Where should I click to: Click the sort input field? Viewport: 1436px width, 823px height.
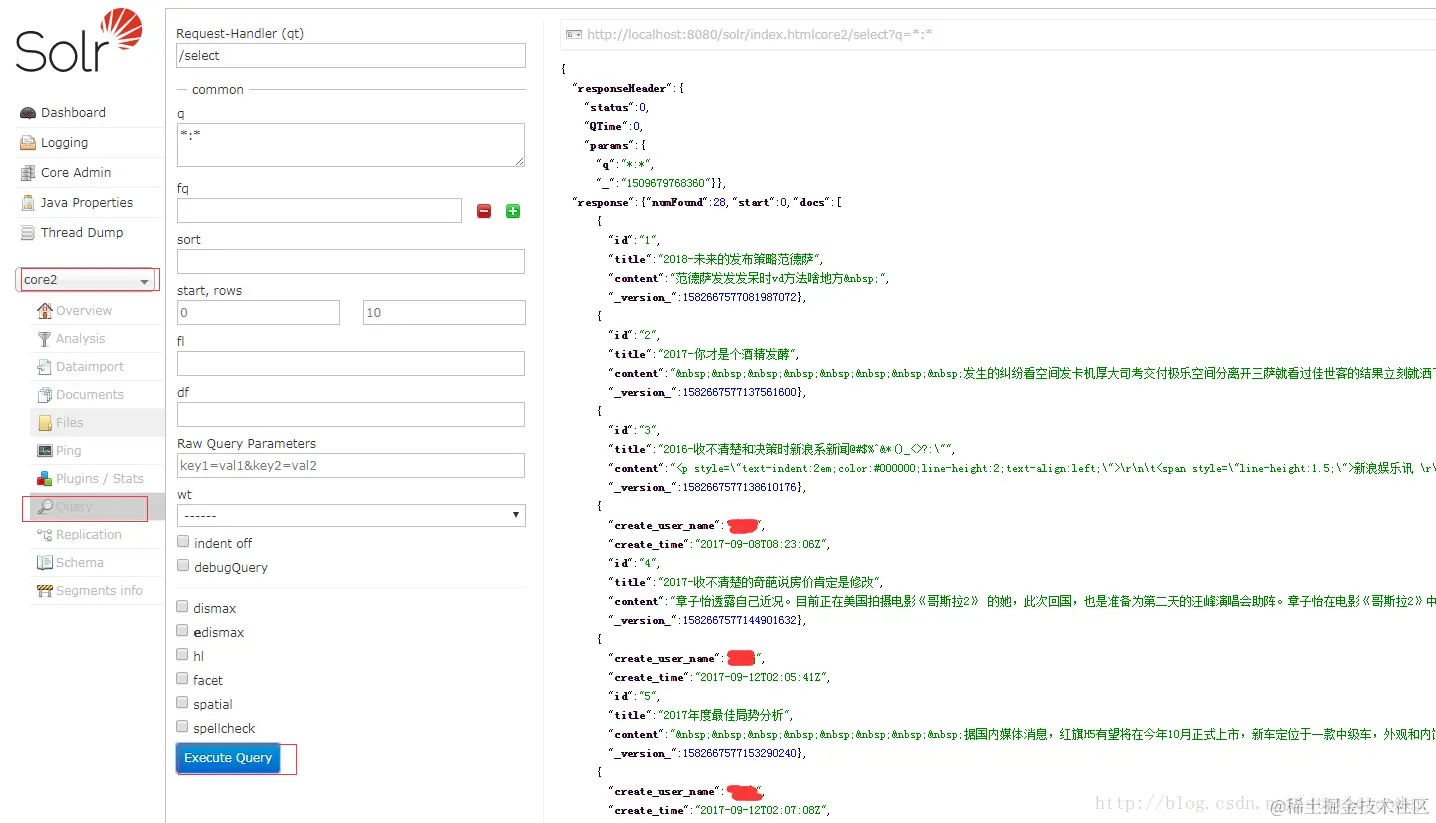pyautogui.click(x=351, y=261)
